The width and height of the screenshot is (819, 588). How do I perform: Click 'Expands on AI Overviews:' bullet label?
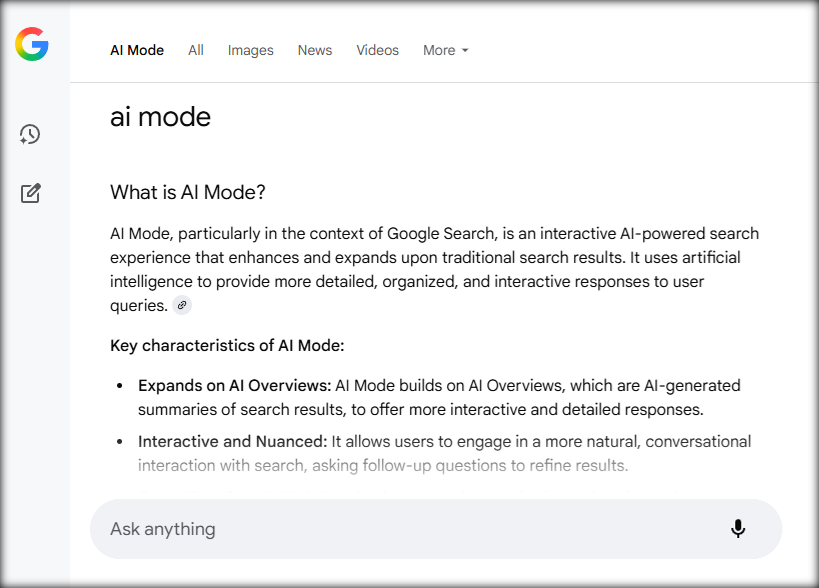(235, 385)
